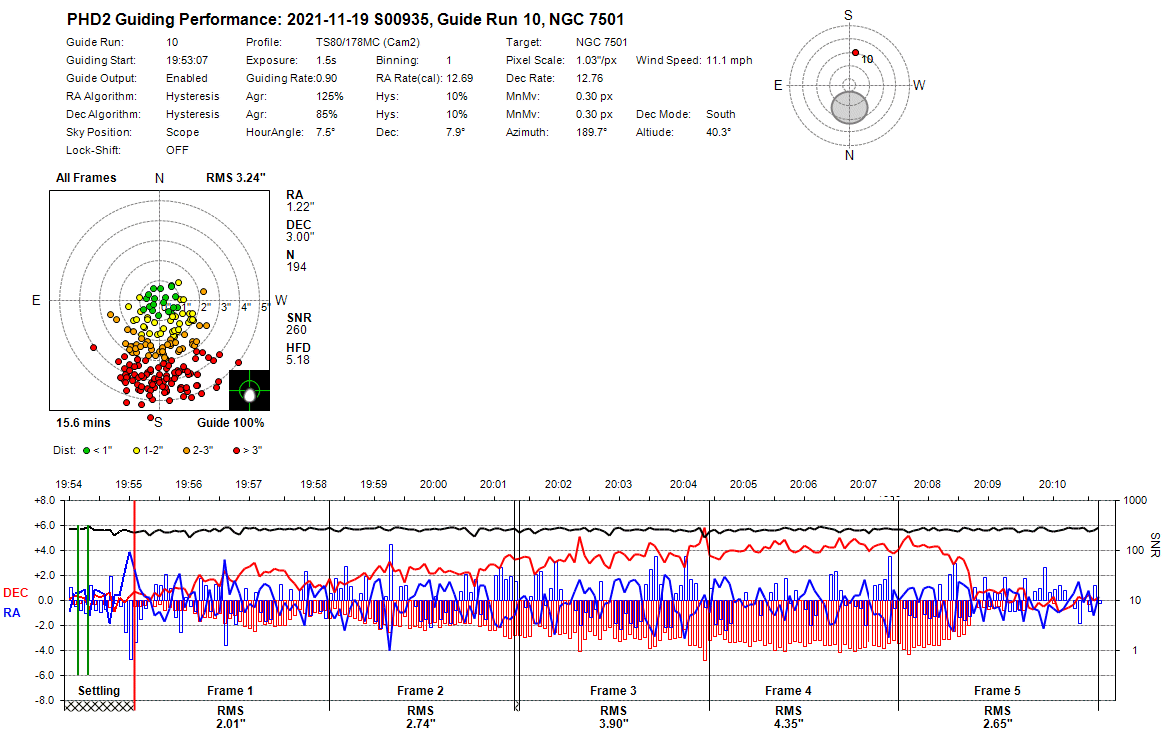The image size is (1174, 736).
Task: Click the Pixel Scale value 1.03"/px
Action: click(597, 60)
